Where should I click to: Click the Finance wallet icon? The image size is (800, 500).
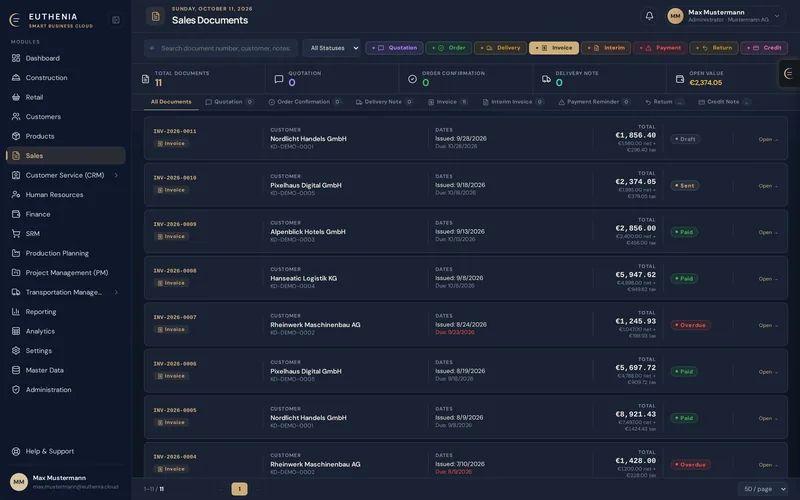(x=16, y=214)
